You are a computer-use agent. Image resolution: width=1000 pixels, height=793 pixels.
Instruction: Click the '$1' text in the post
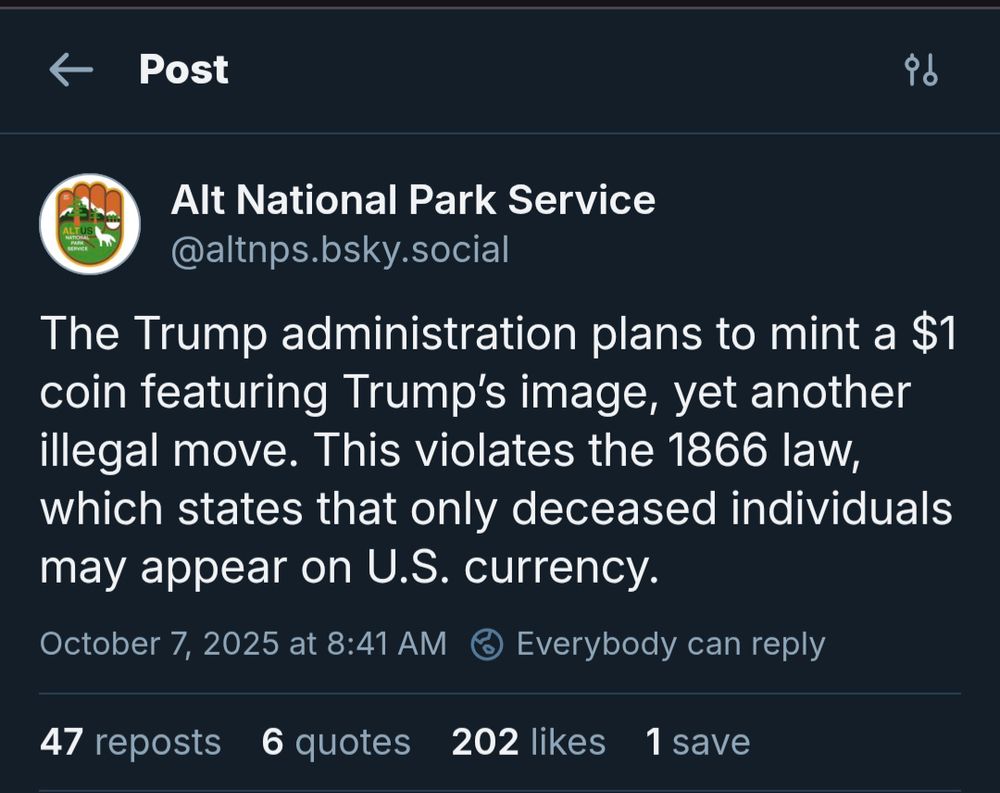931,335
